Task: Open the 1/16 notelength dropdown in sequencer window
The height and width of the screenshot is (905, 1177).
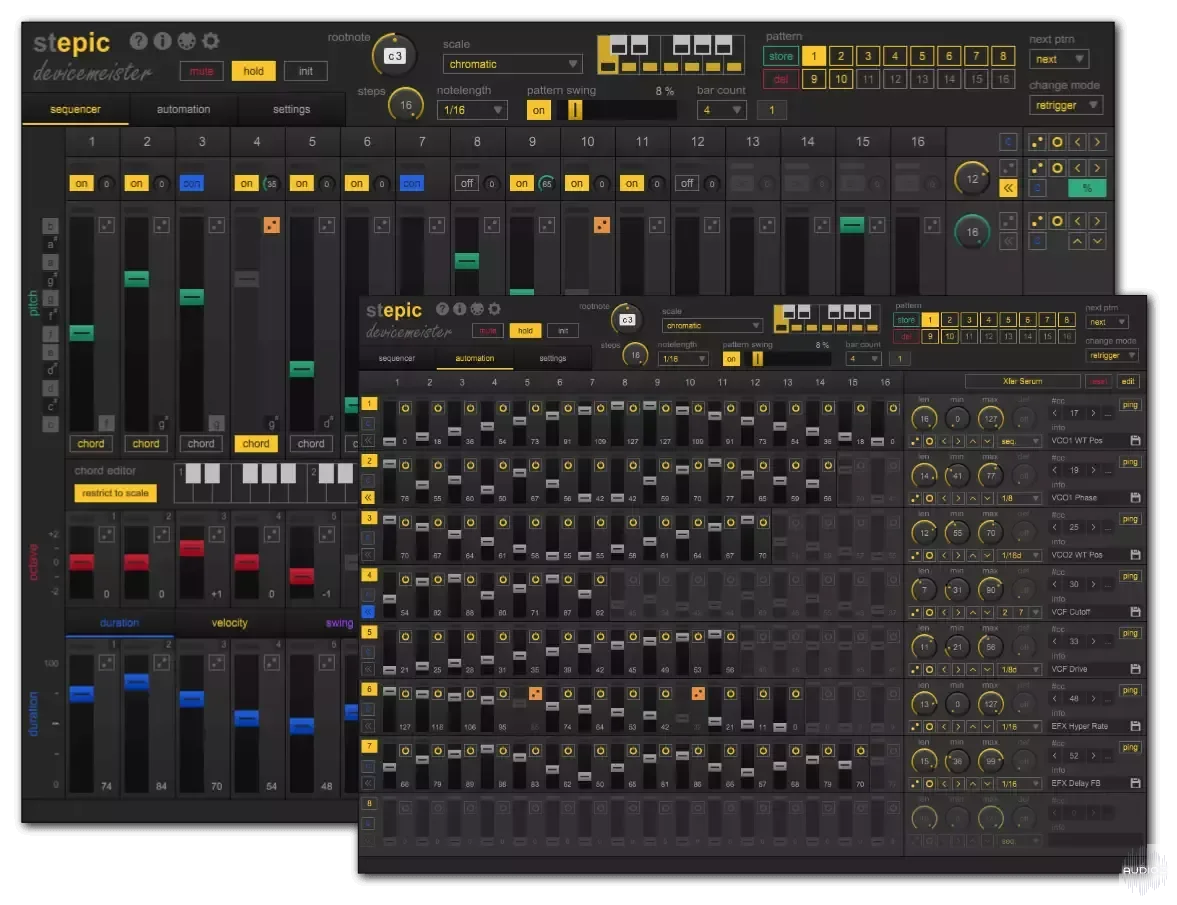Action: coord(471,110)
